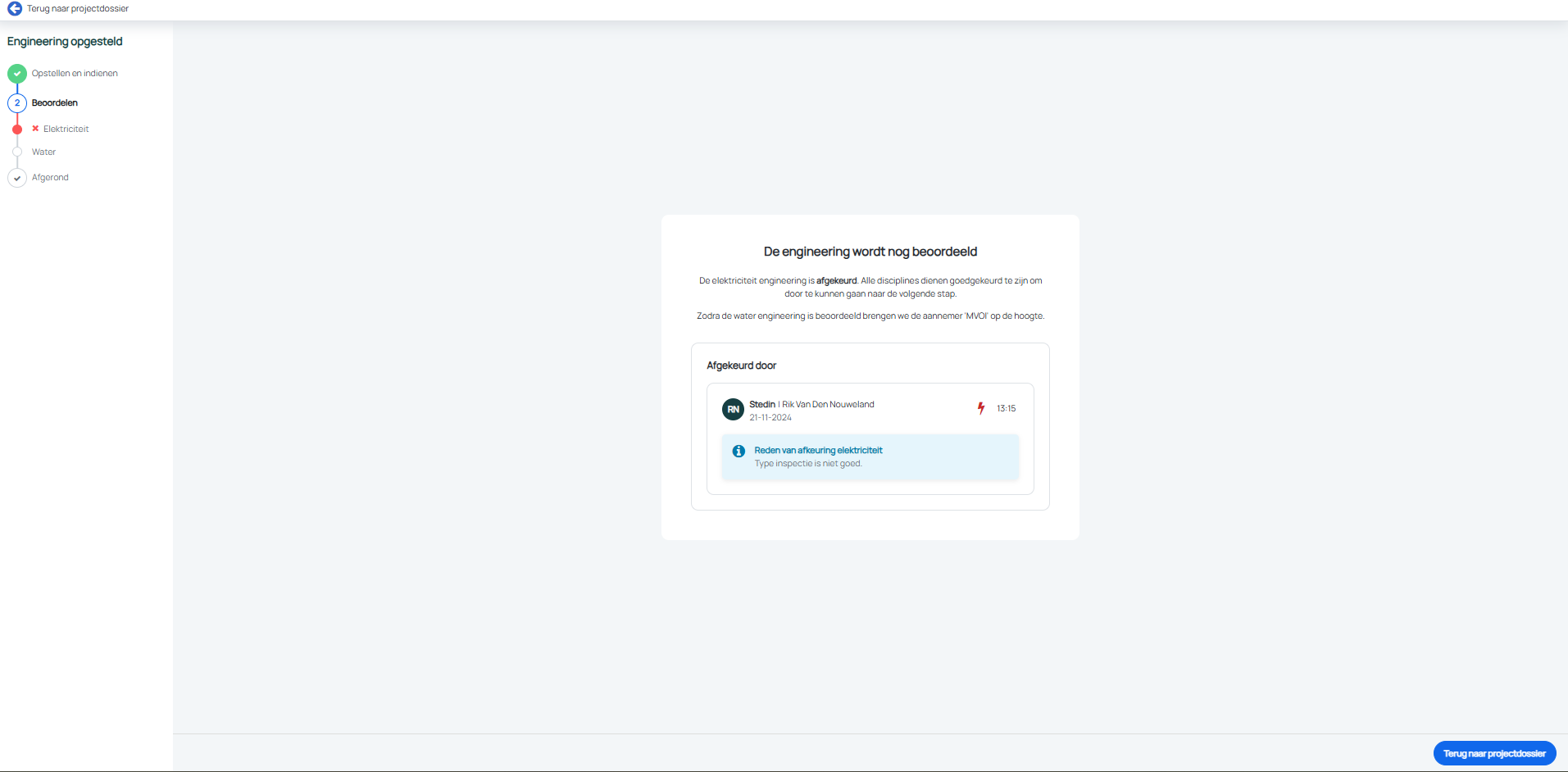Click the time '13:15'
Image resolution: width=1568 pixels, height=772 pixels.
click(1007, 409)
